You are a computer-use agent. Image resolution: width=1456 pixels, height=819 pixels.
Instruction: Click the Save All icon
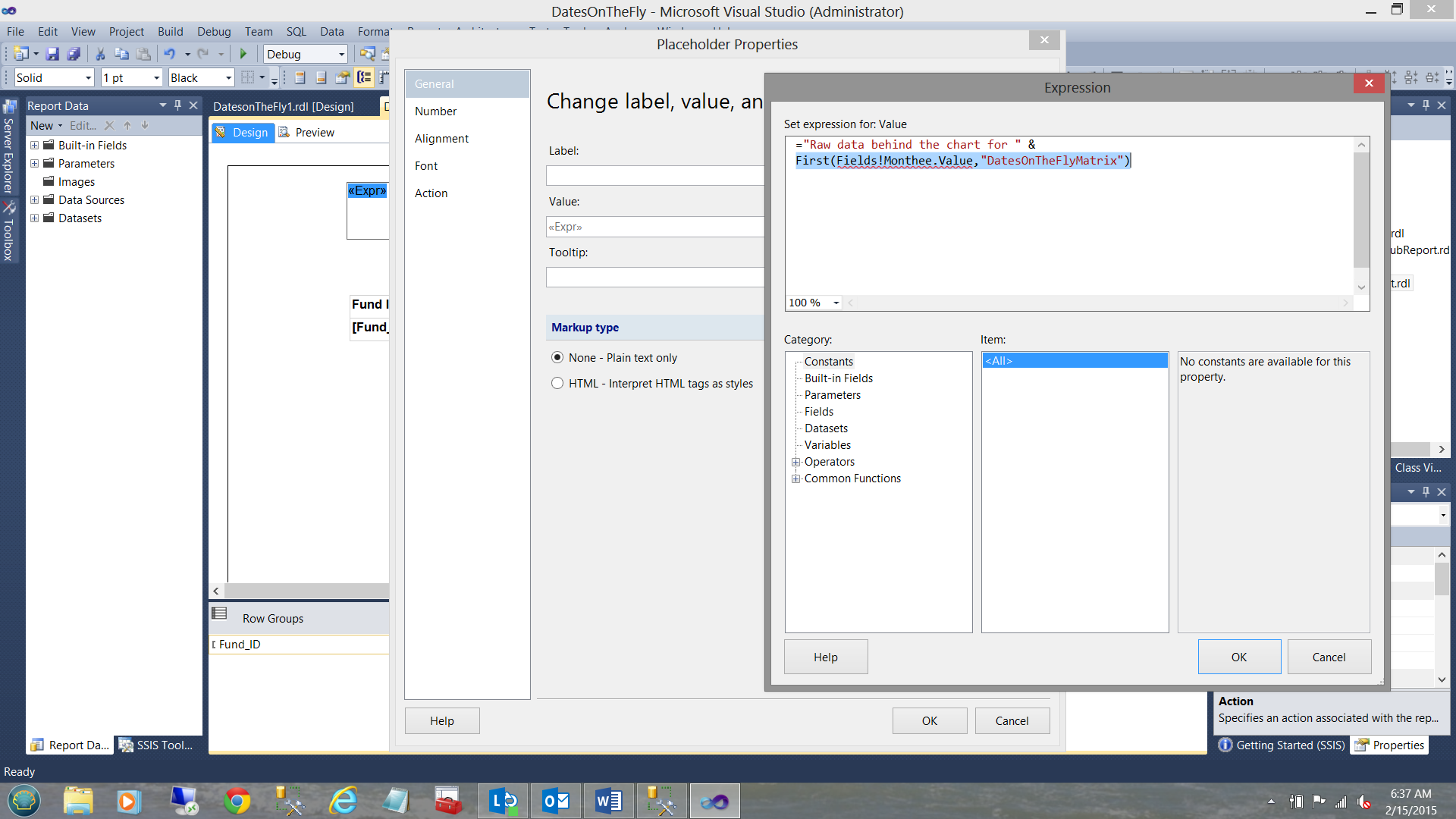(74, 54)
